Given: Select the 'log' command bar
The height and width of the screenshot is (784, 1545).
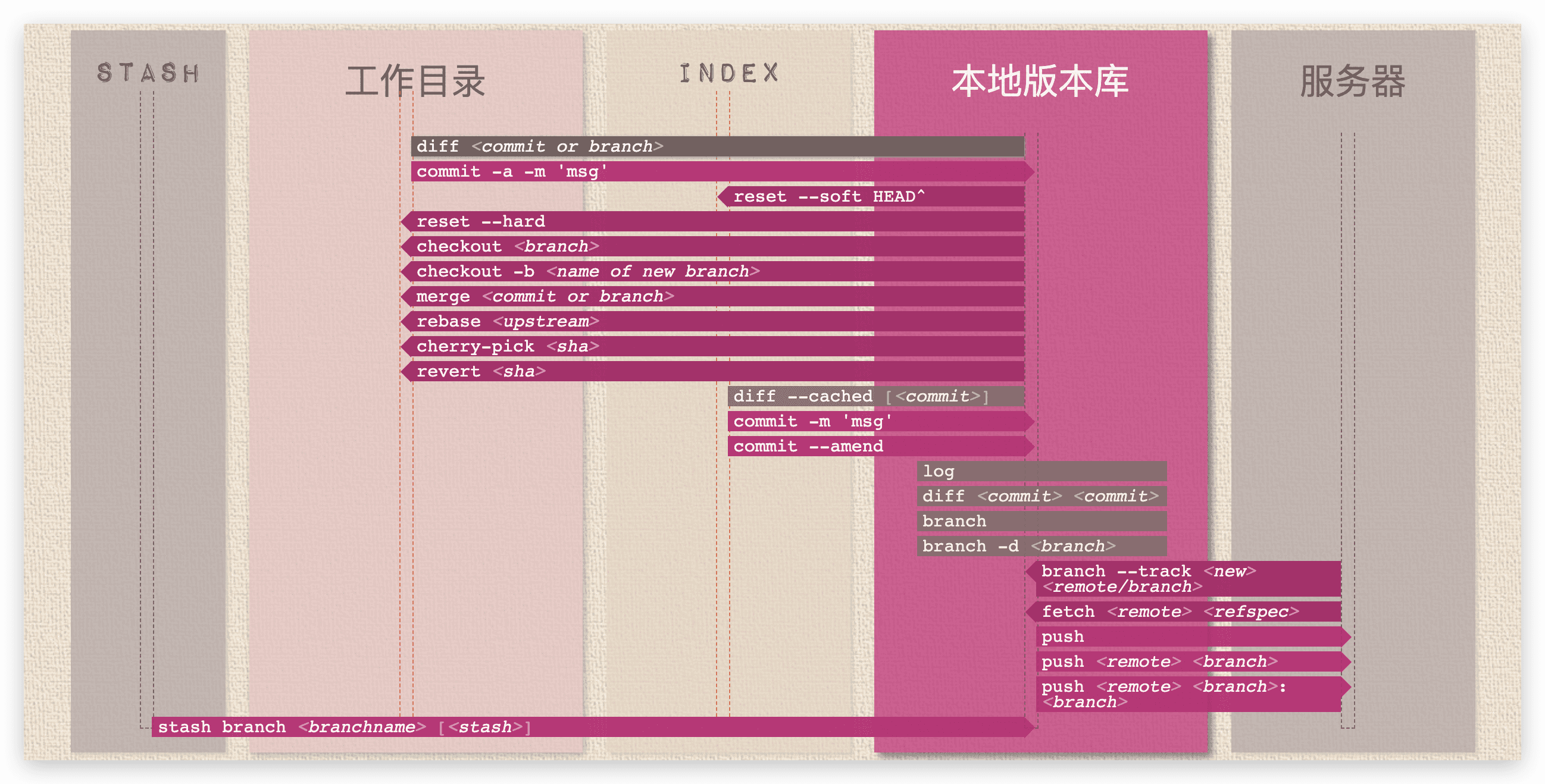Looking at the screenshot, I should pyautogui.click(x=1042, y=471).
